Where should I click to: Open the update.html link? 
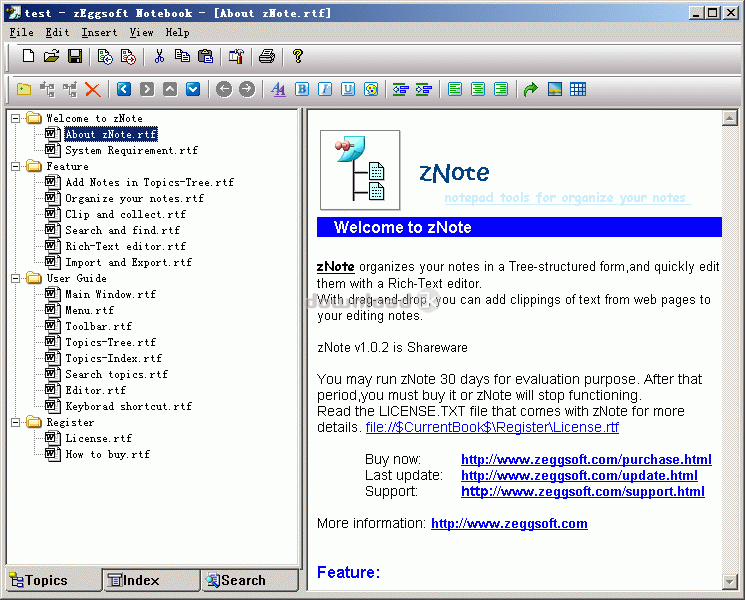point(579,476)
